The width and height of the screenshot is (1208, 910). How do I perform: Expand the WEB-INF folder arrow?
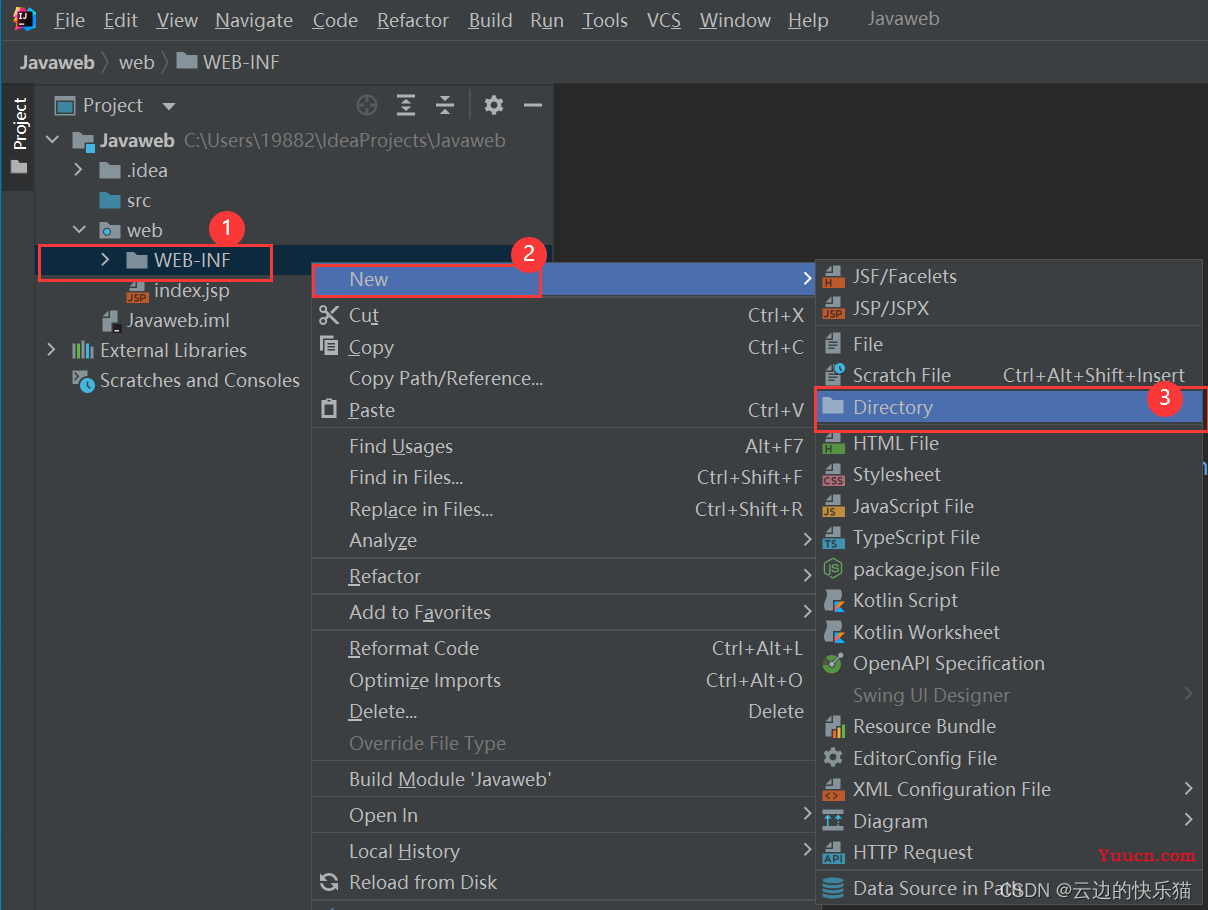pos(105,260)
